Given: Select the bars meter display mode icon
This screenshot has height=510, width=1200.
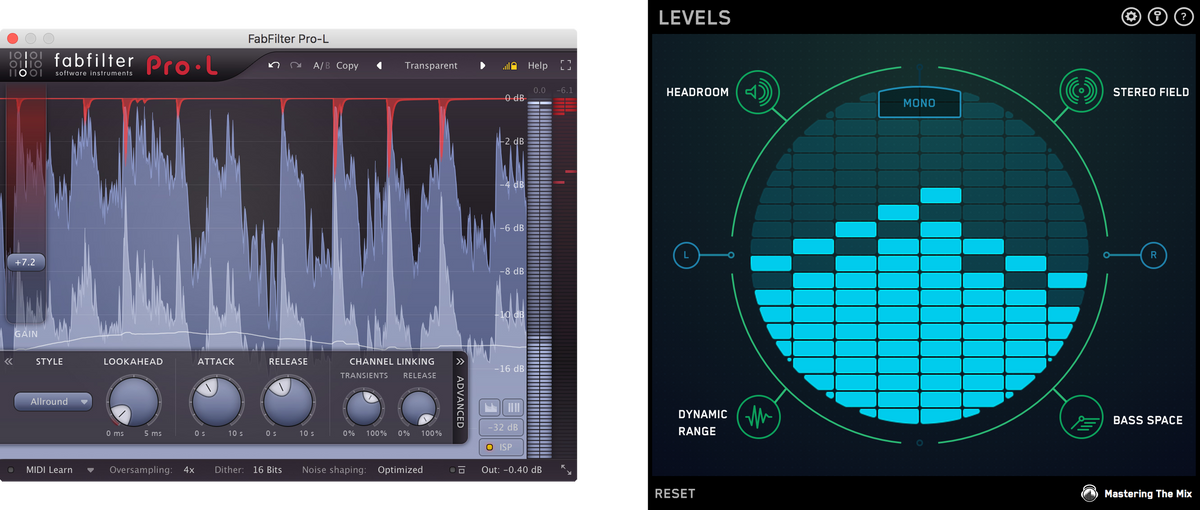Looking at the screenshot, I should coord(513,407).
